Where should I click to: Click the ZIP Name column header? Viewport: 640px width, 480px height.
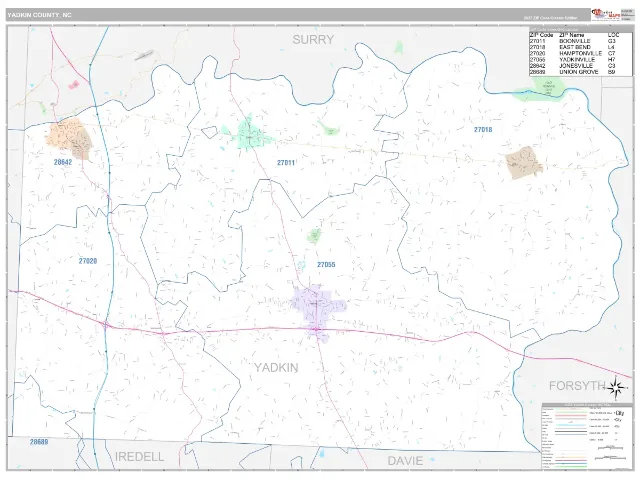point(571,35)
